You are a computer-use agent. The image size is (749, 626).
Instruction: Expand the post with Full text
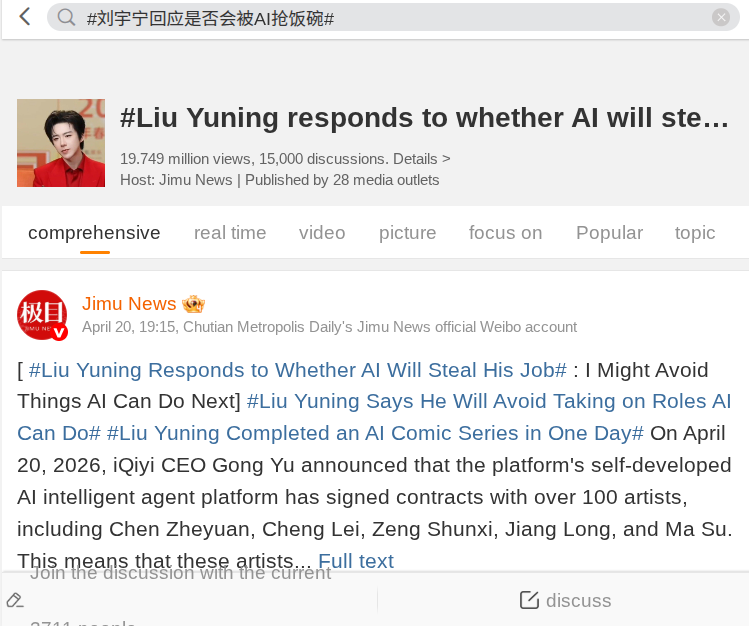(x=356, y=561)
